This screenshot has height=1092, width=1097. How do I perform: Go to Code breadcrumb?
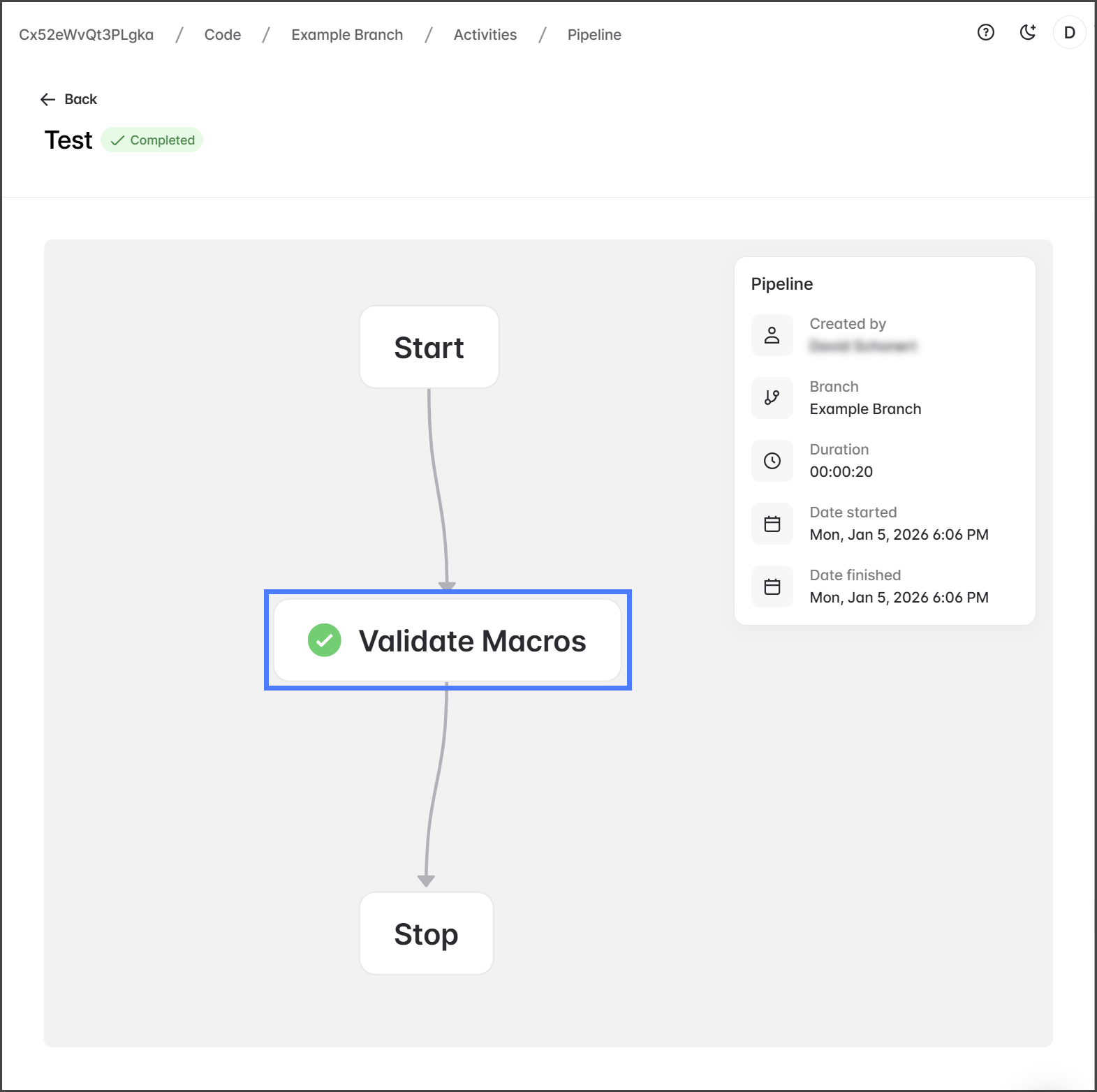[x=222, y=35]
